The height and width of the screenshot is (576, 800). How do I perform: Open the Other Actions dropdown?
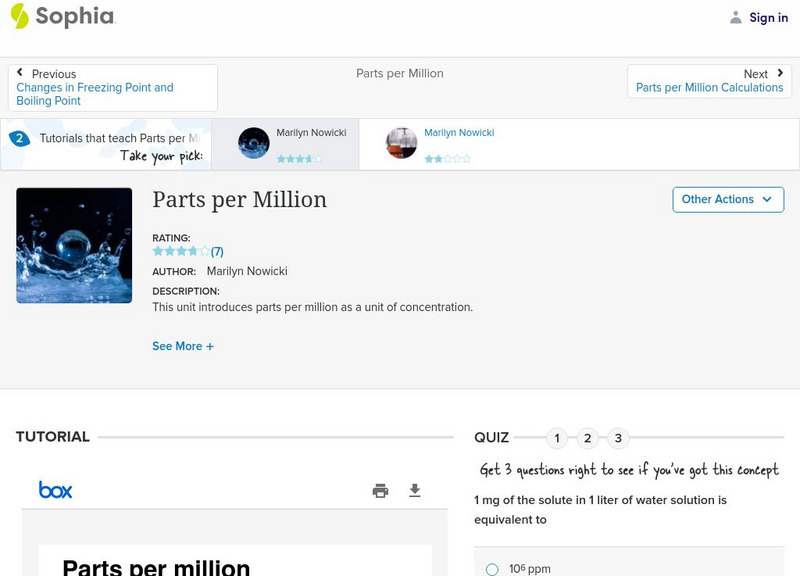coord(727,199)
